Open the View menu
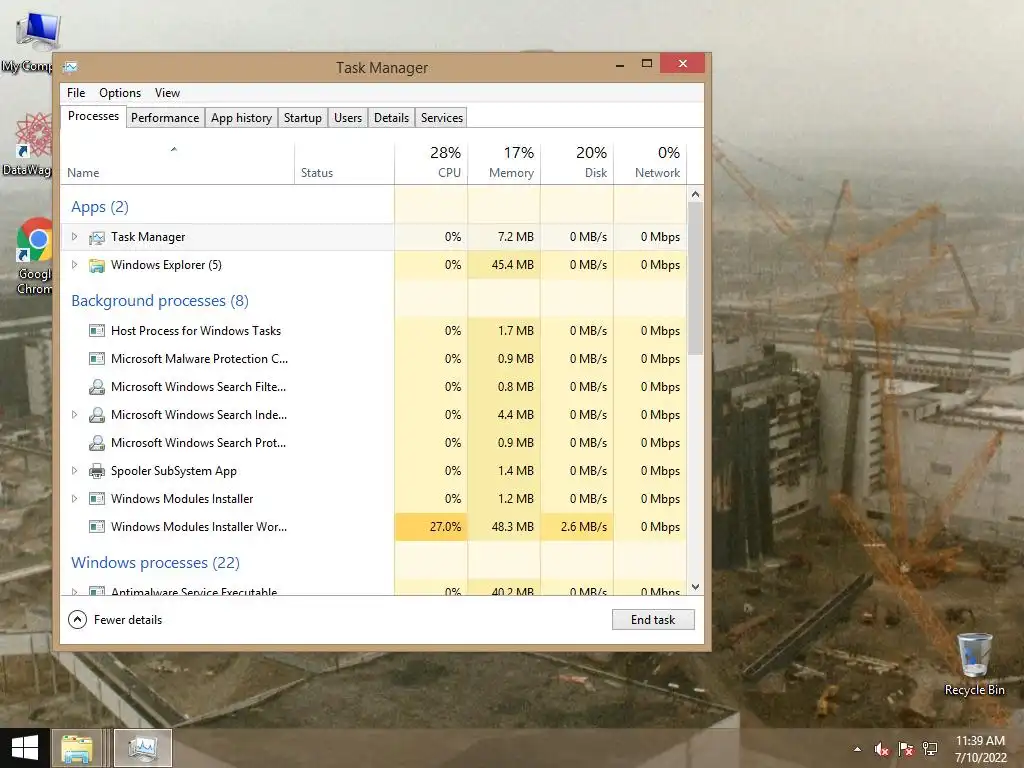The height and width of the screenshot is (768, 1024). (x=167, y=93)
